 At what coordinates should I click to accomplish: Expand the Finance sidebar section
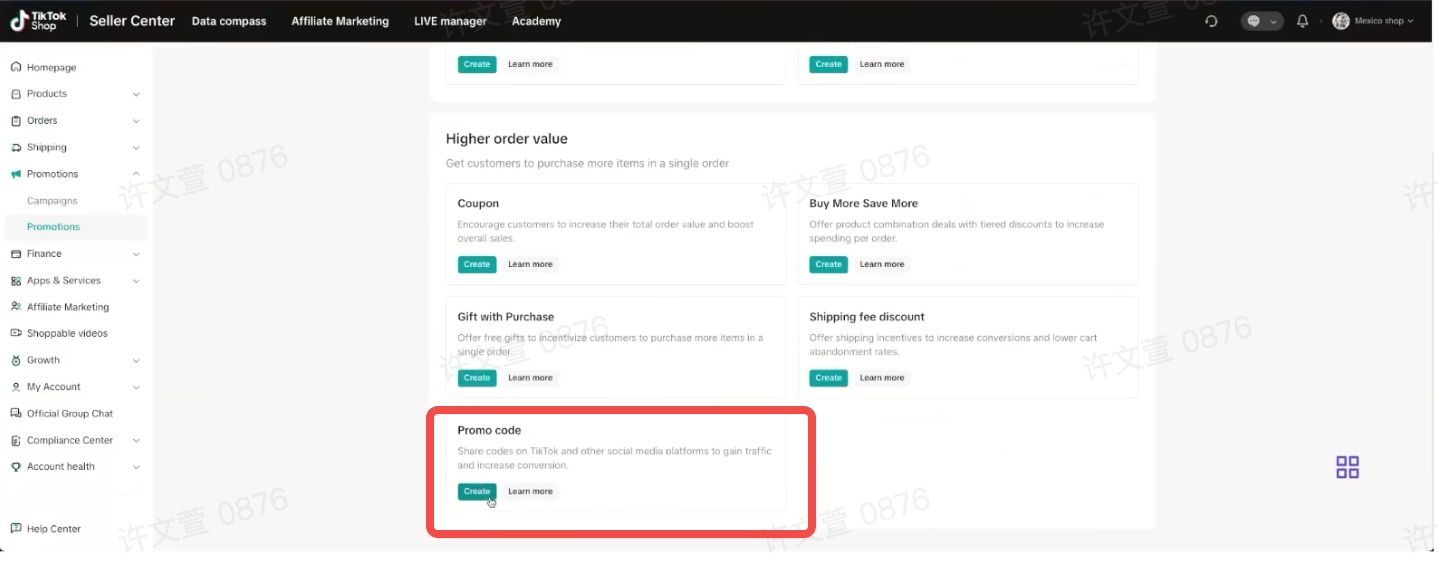coord(136,255)
